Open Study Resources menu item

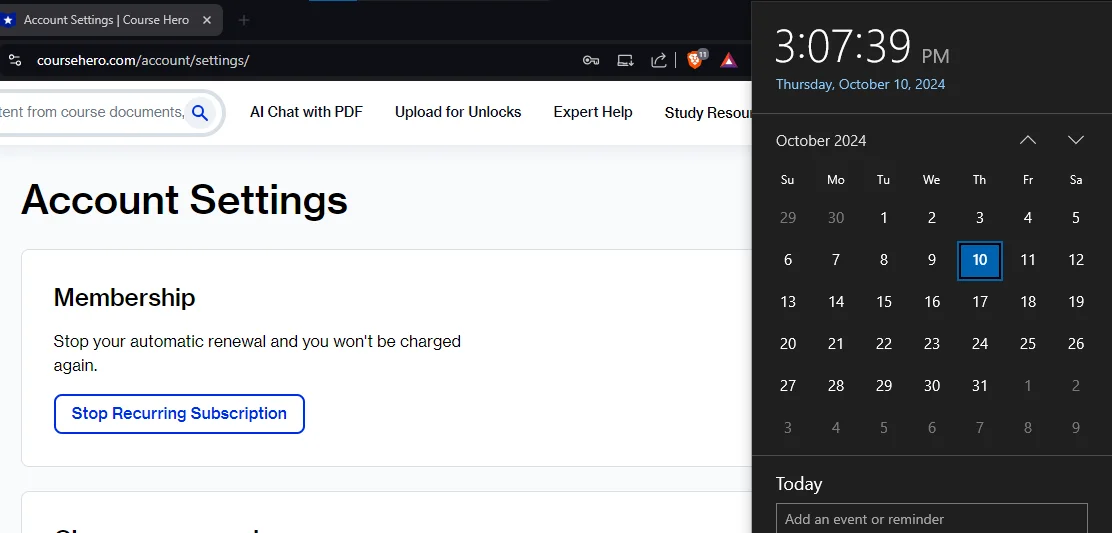click(x=708, y=113)
